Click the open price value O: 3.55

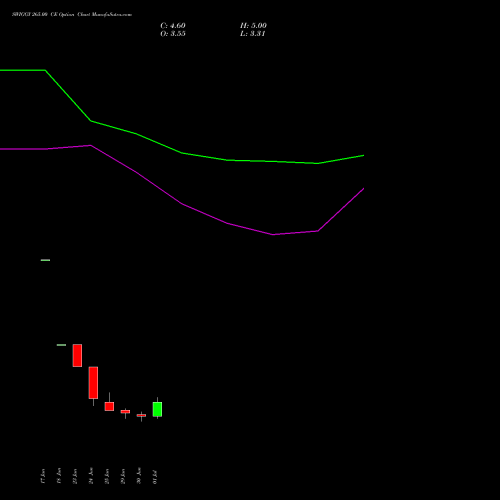173,34
